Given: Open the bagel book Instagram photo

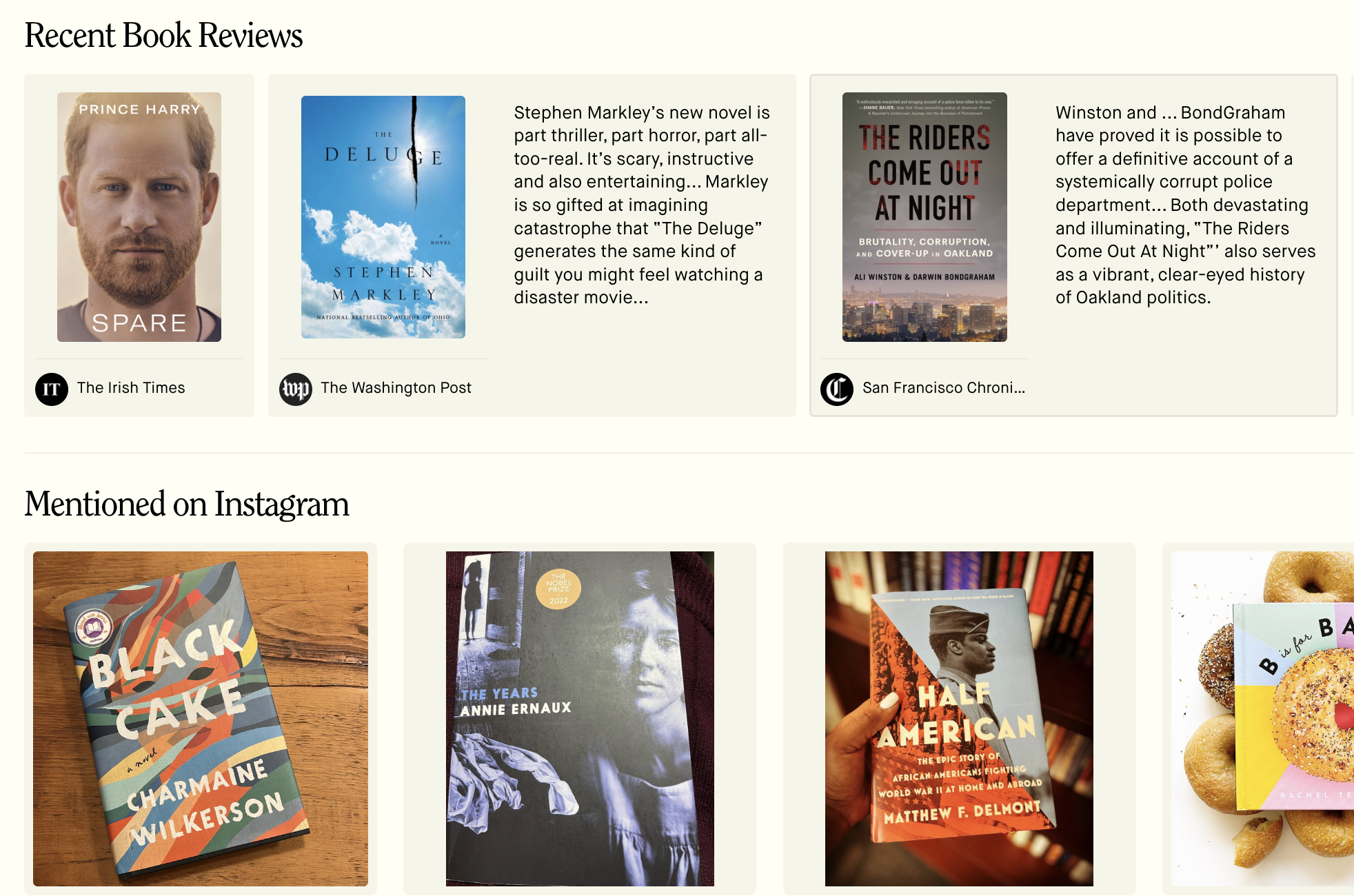Looking at the screenshot, I should [1262, 719].
